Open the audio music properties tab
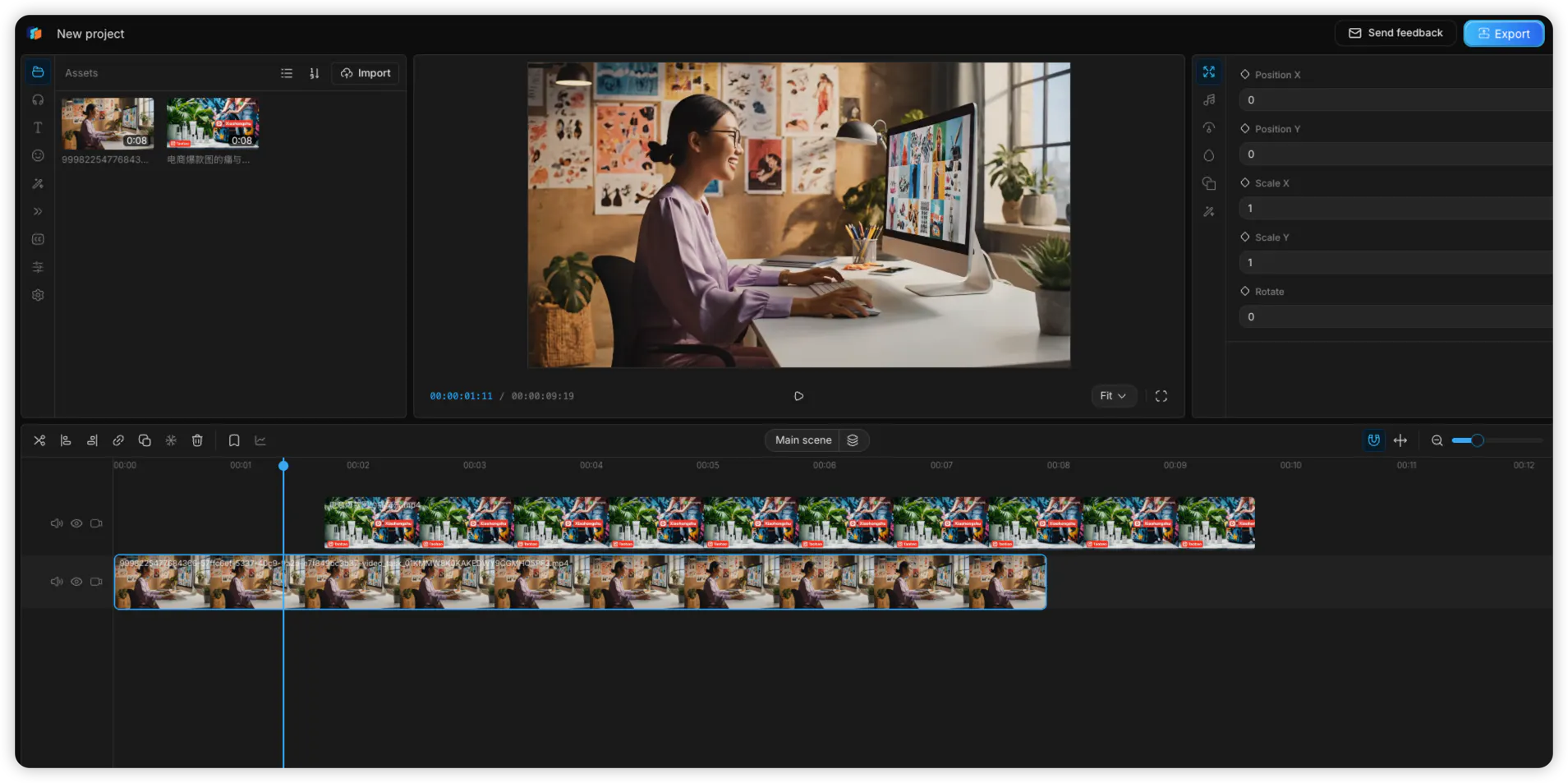The height and width of the screenshot is (783, 1568). click(x=1209, y=100)
